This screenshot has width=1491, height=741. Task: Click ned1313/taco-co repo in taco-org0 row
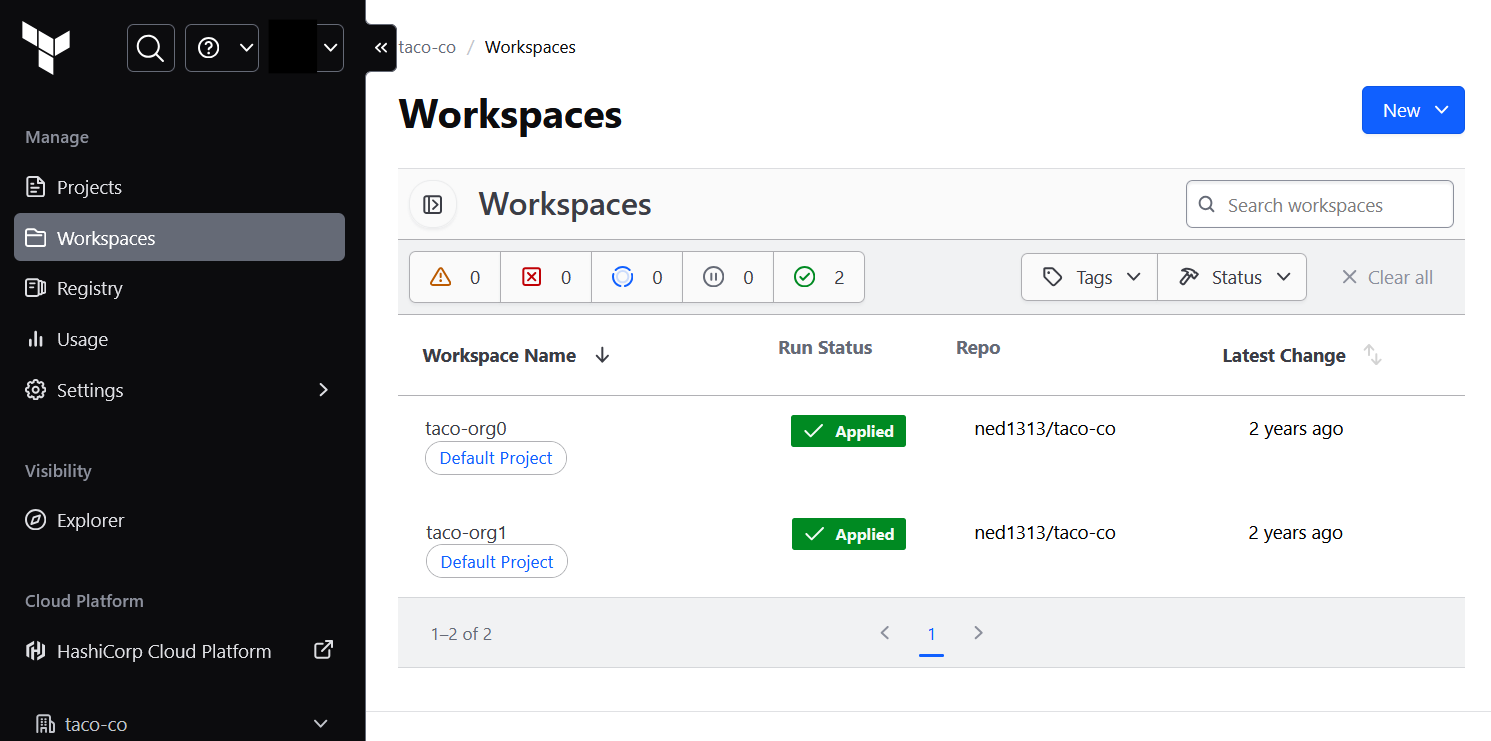[x=1045, y=429]
